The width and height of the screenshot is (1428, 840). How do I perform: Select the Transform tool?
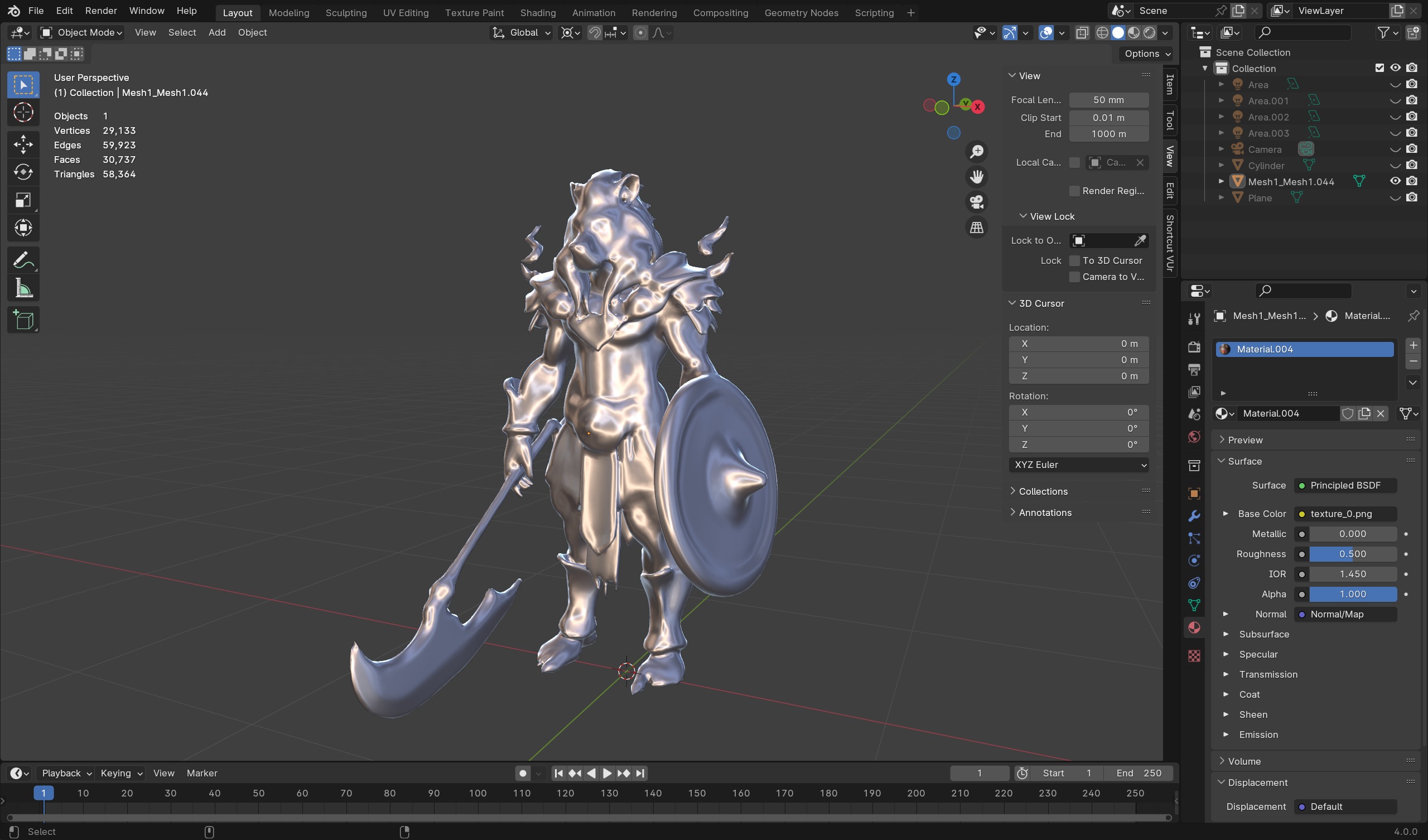click(x=23, y=228)
